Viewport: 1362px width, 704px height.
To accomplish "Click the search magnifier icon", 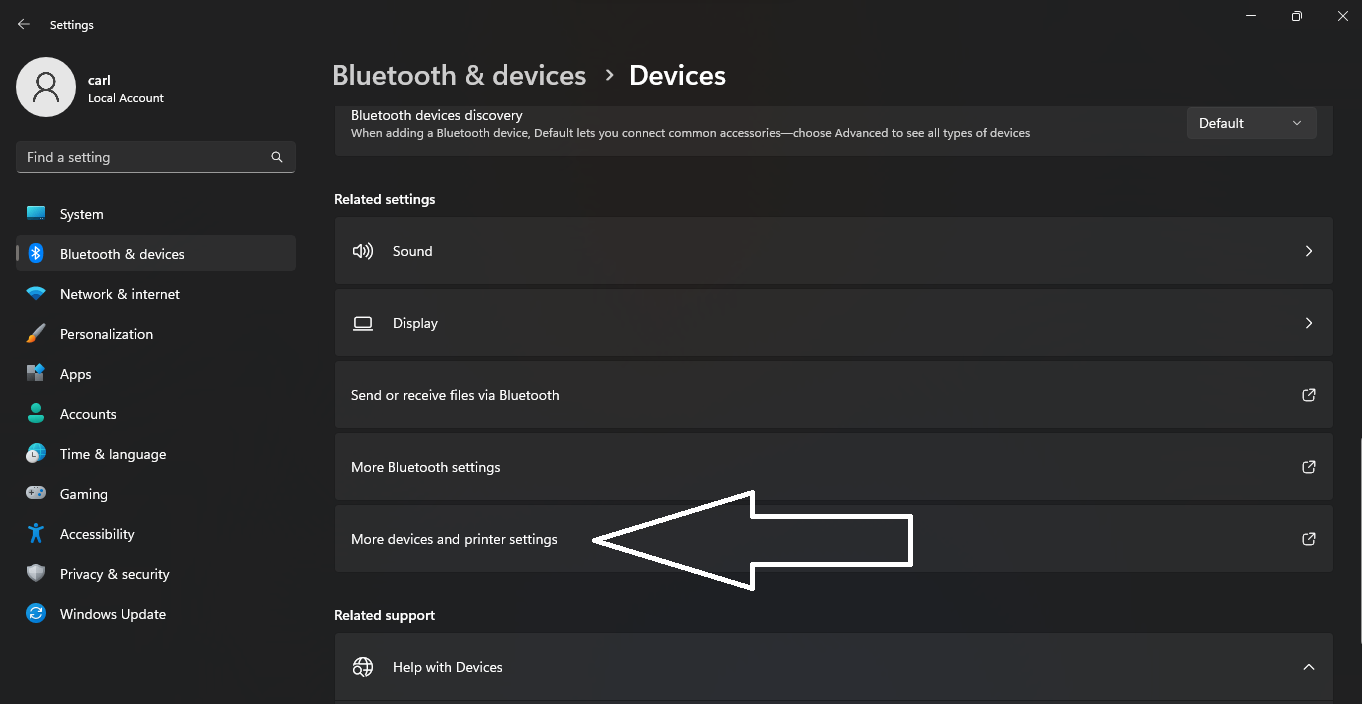I will click(277, 157).
